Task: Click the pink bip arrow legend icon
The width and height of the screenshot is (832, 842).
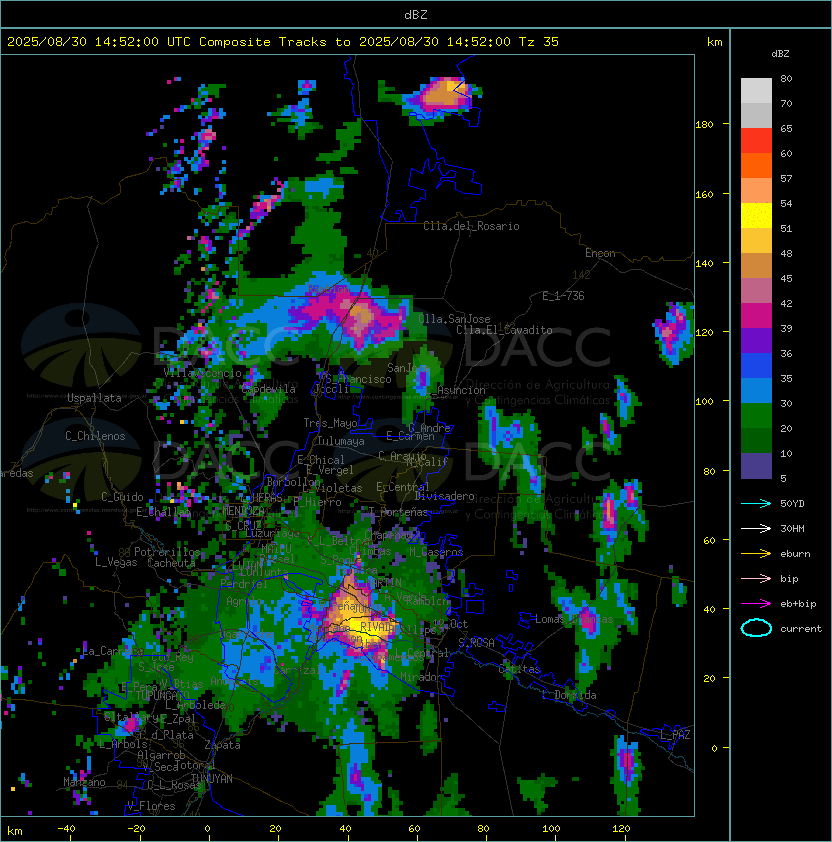Action: tap(756, 579)
